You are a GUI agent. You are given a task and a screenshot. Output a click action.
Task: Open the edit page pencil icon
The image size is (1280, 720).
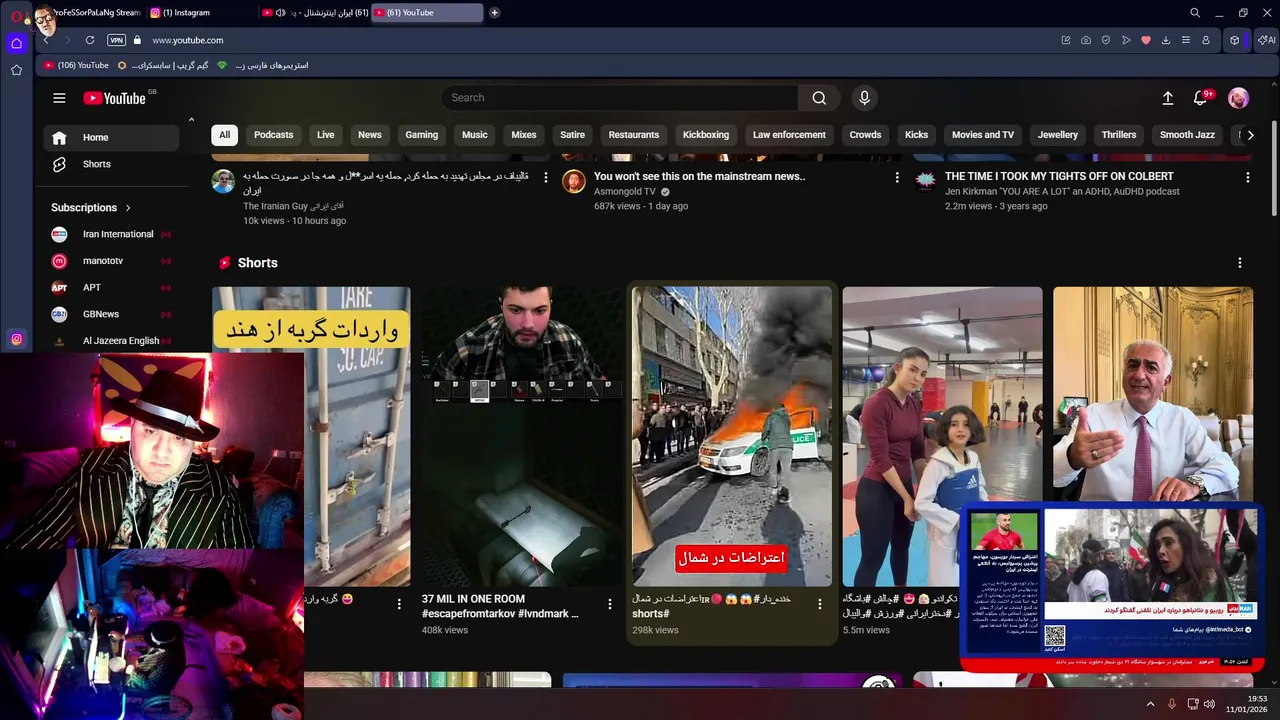pyautogui.click(x=1066, y=40)
